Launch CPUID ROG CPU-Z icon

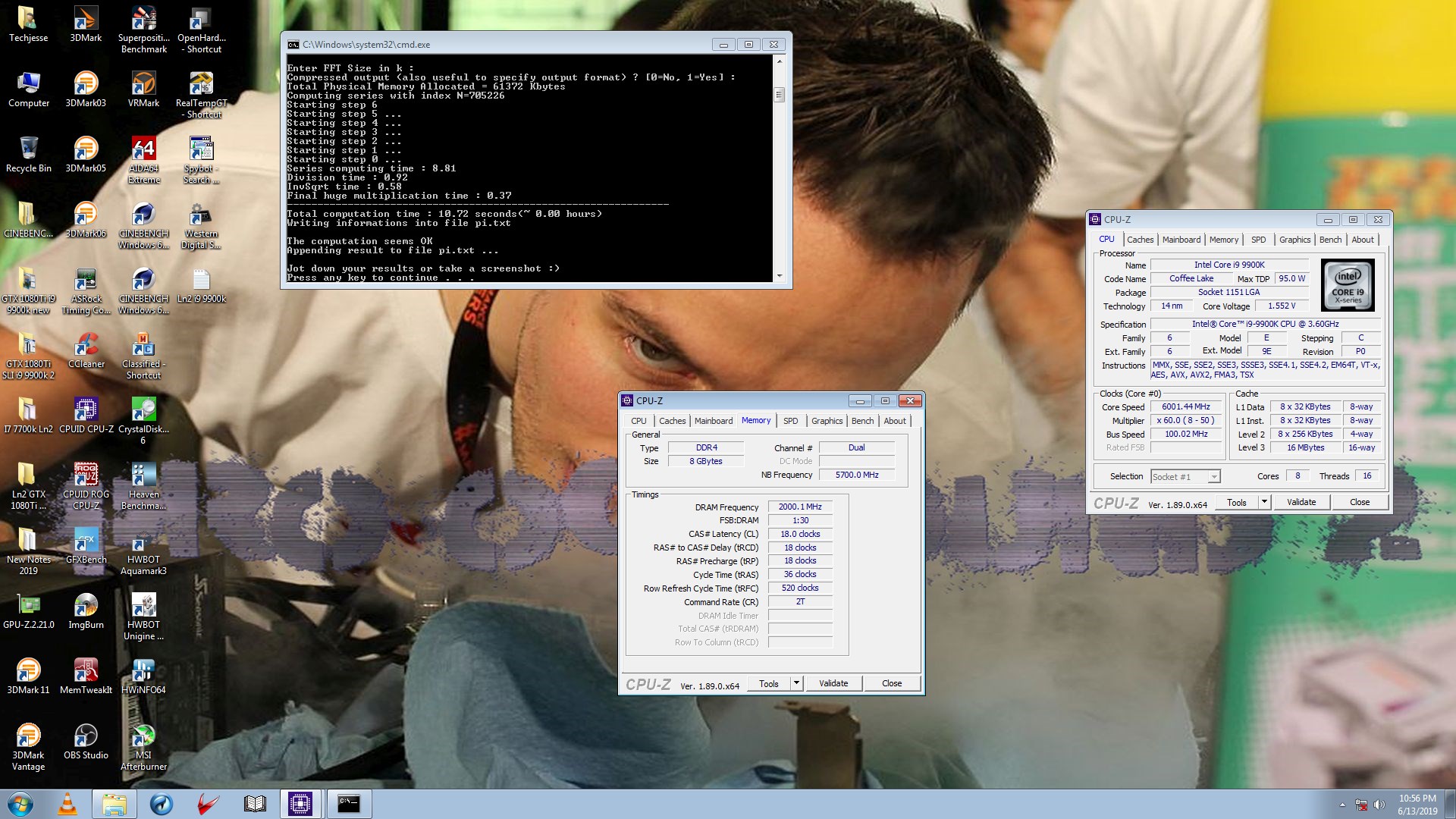(86, 486)
